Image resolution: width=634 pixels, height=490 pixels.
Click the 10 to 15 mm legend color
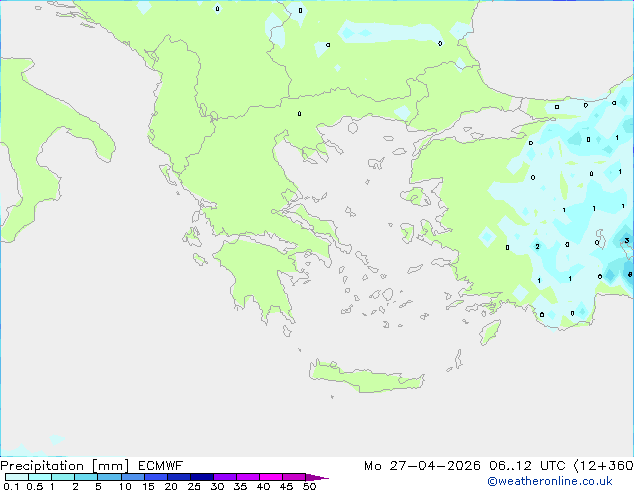(x=132, y=477)
